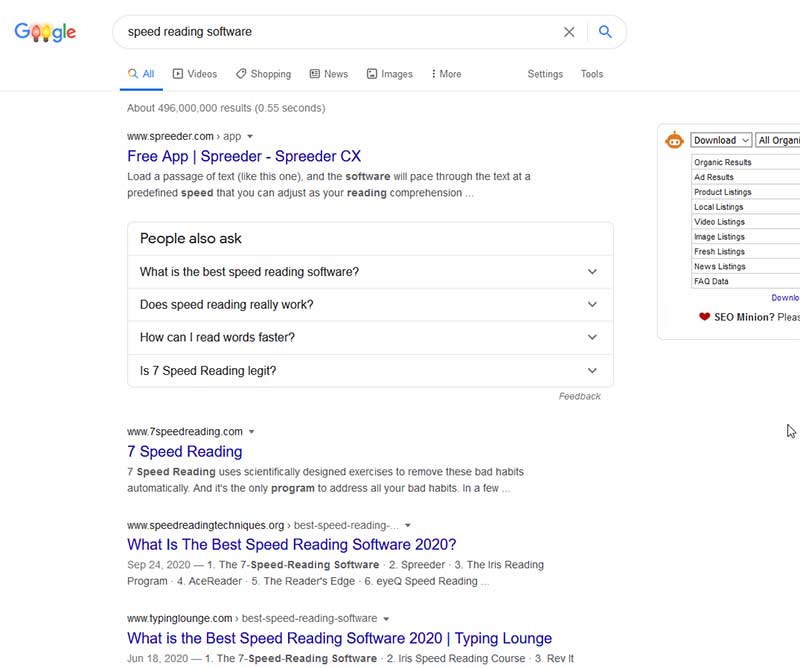Click the Google holiday logo
This screenshot has width=800, height=668.
click(x=45, y=32)
